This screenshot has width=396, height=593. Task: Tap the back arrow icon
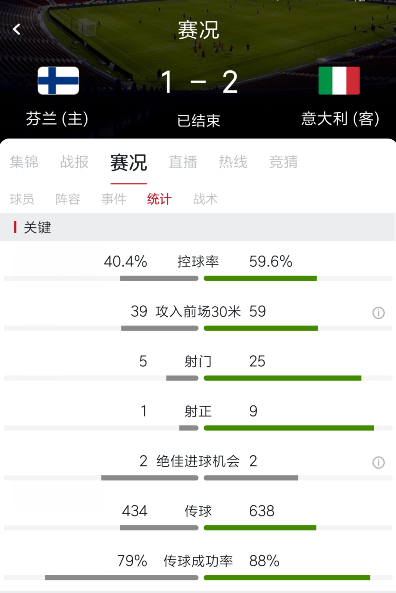[x=16, y=29]
